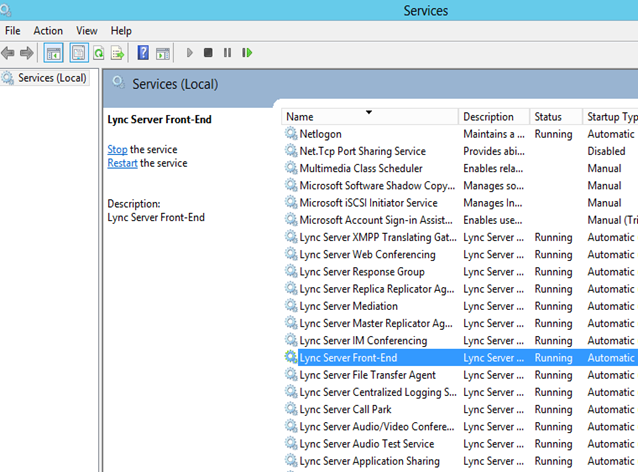
Task: Click gear icon beside Lync Server Audio Test Service
Action: (291, 444)
